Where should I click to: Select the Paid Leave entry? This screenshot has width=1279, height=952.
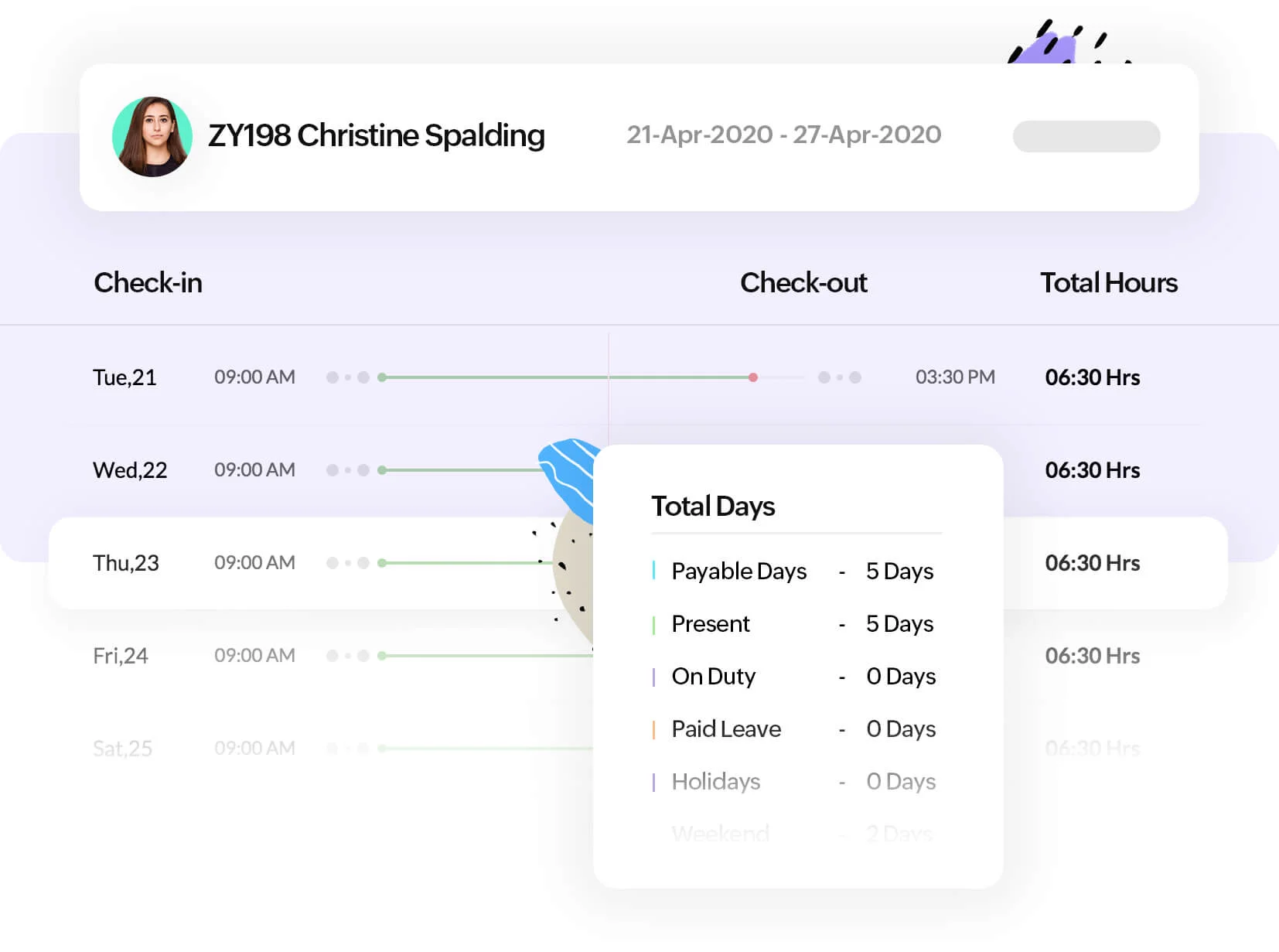tap(793, 729)
